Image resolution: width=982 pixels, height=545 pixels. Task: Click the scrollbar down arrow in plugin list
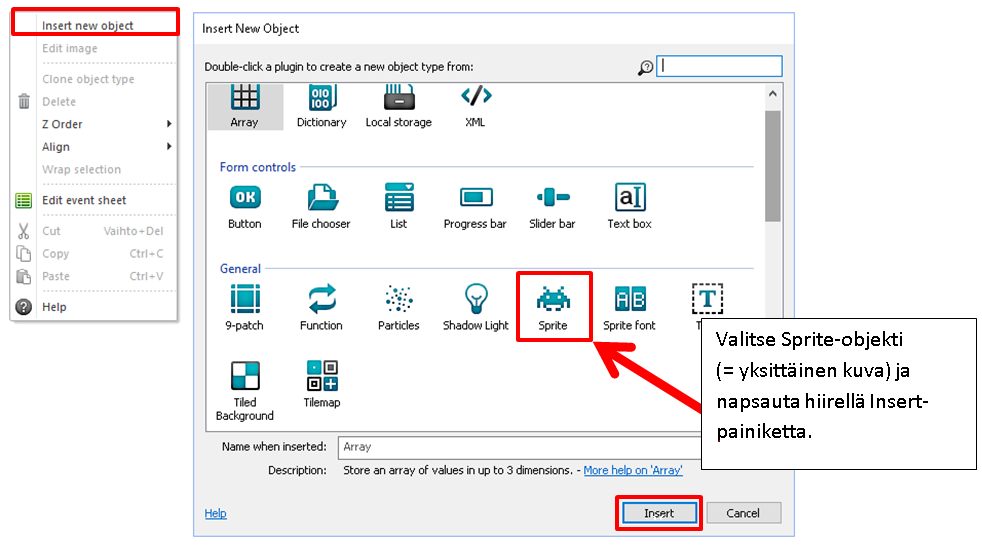(773, 422)
